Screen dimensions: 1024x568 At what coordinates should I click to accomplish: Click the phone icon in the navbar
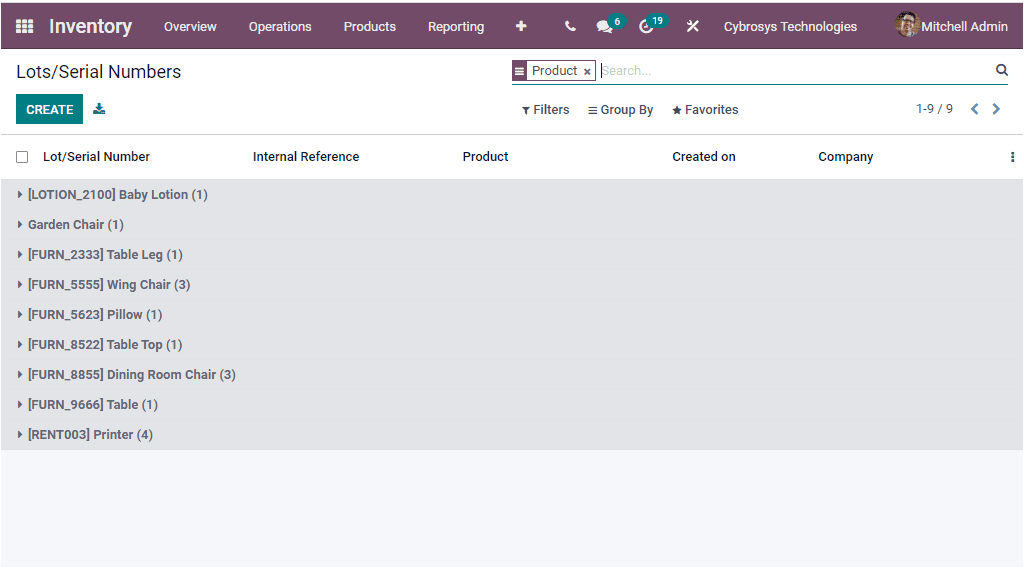570,27
